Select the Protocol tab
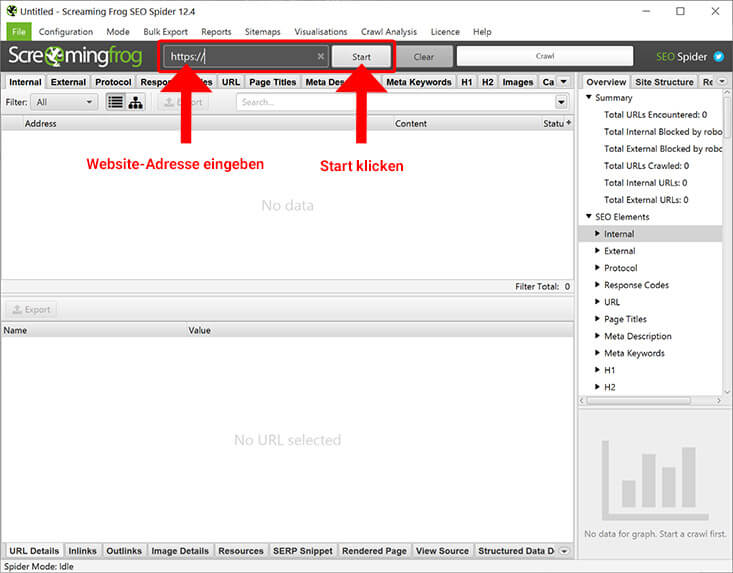The image size is (733, 573). 113,82
